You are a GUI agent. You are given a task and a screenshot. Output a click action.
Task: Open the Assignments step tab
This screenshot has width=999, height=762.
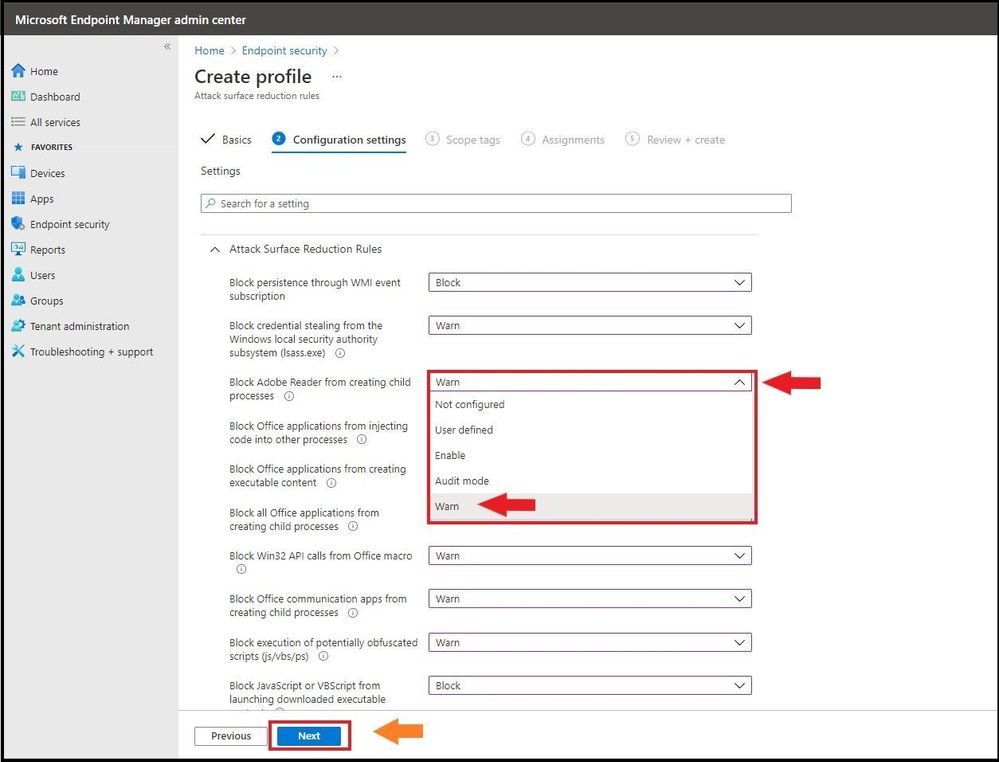[x=563, y=140]
